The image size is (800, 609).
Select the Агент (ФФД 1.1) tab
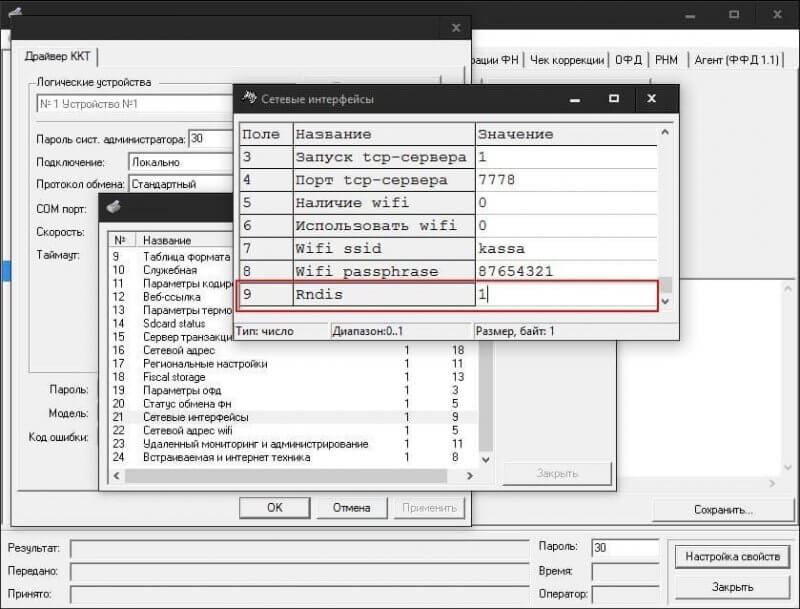coord(738,59)
